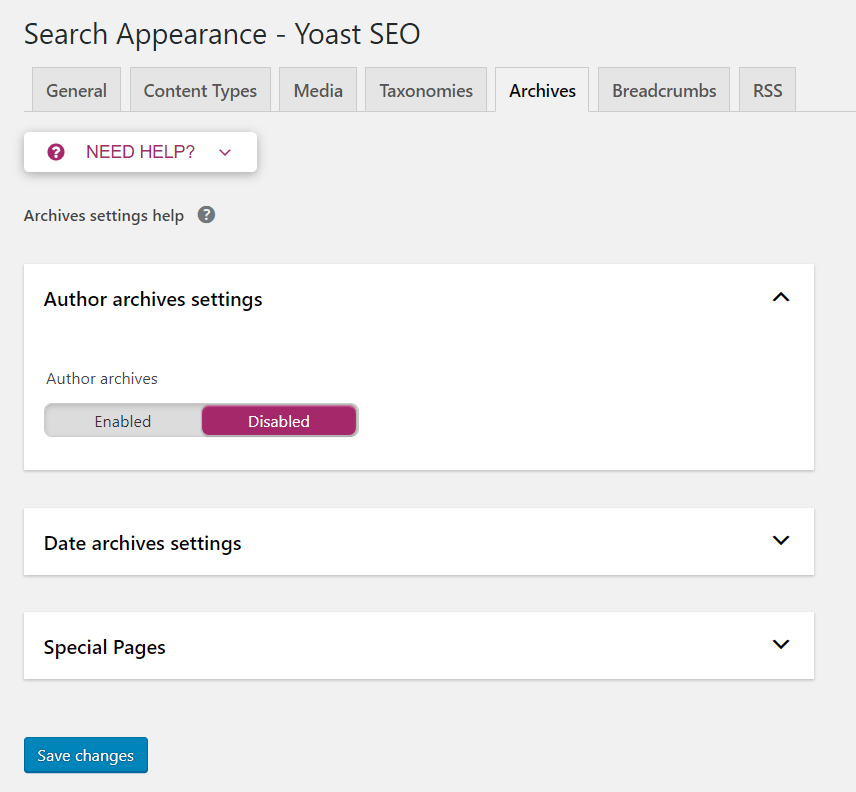Image resolution: width=856 pixels, height=792 pixels.
Task: Open the Content Types tab
Action: coord(200,90)
